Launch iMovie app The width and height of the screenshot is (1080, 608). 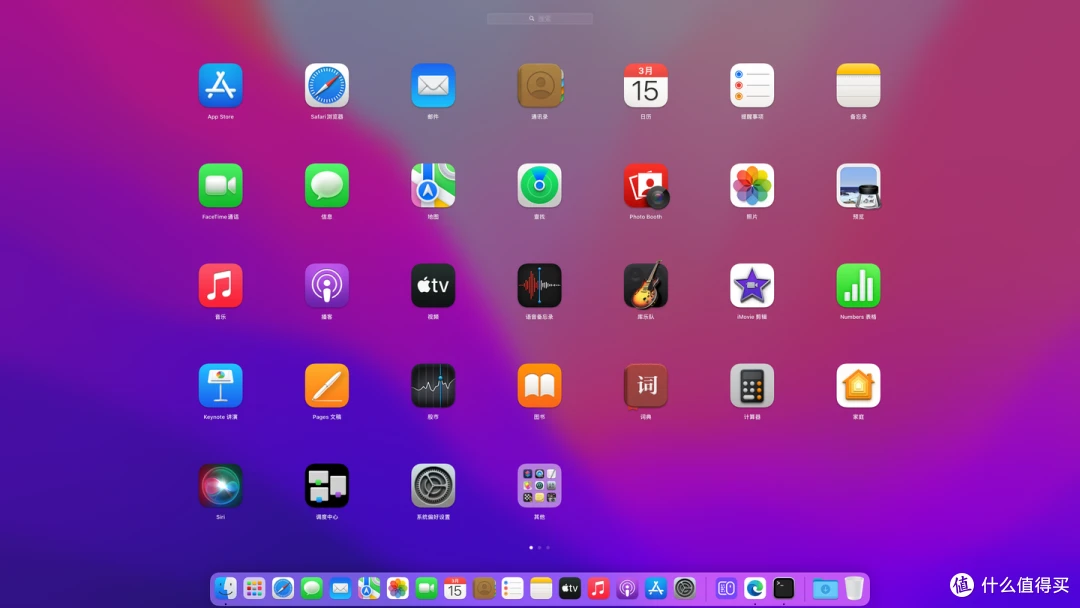pos(752,285)
